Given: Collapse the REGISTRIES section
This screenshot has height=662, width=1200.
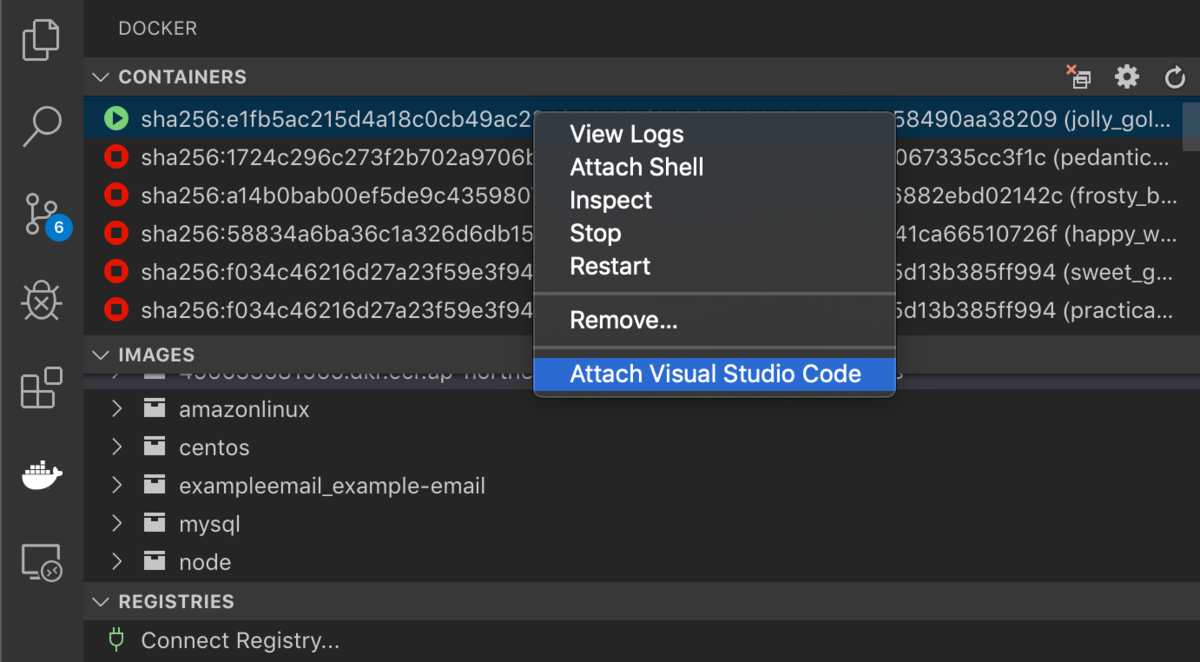Looking at the screenshot, I should pyautogui.click(x=101, y=602).
